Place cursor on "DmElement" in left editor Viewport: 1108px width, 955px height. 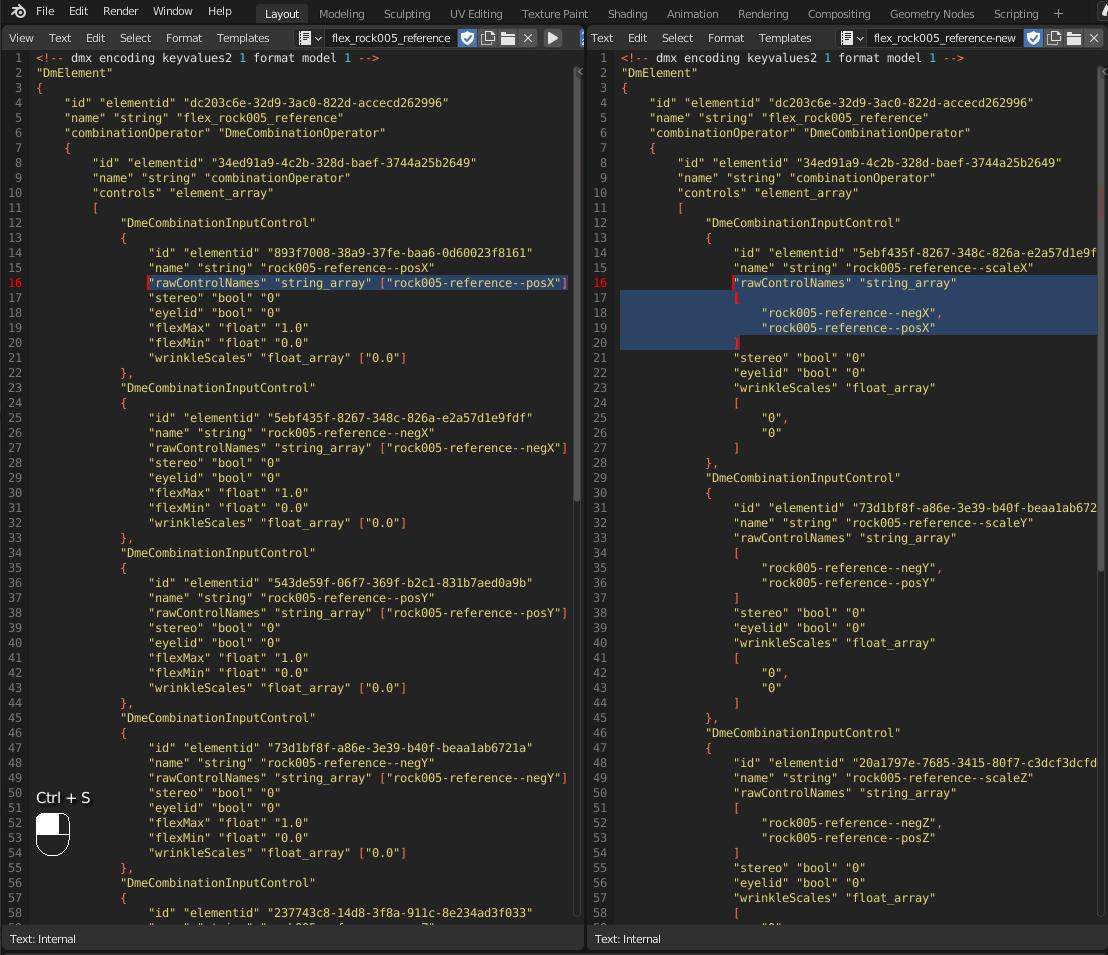[x=73, y=73]
